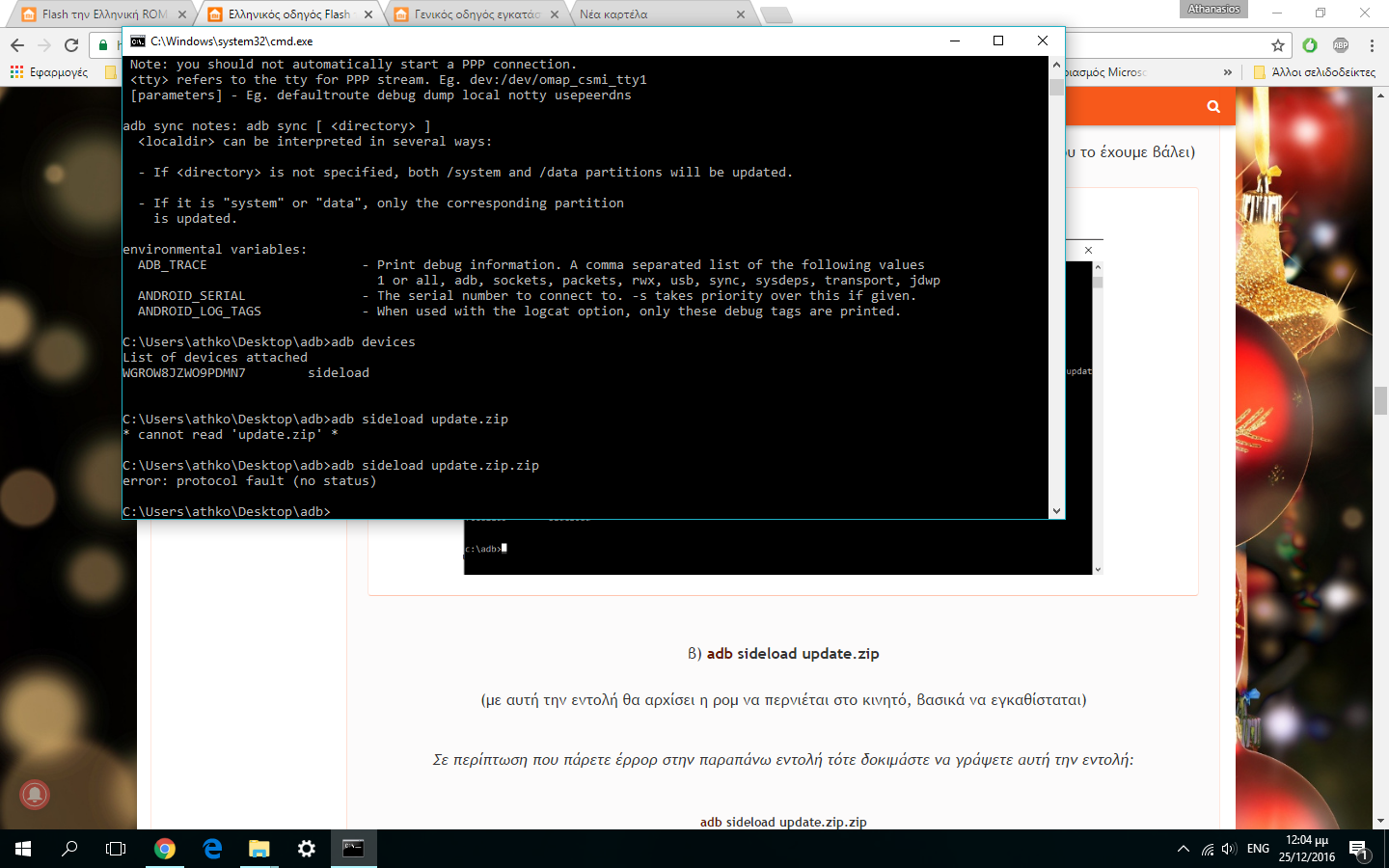Click the "adb devices" command line in cmd
Image resolution: width=1389 pixels, height=868 pixels.
(269, 342)
